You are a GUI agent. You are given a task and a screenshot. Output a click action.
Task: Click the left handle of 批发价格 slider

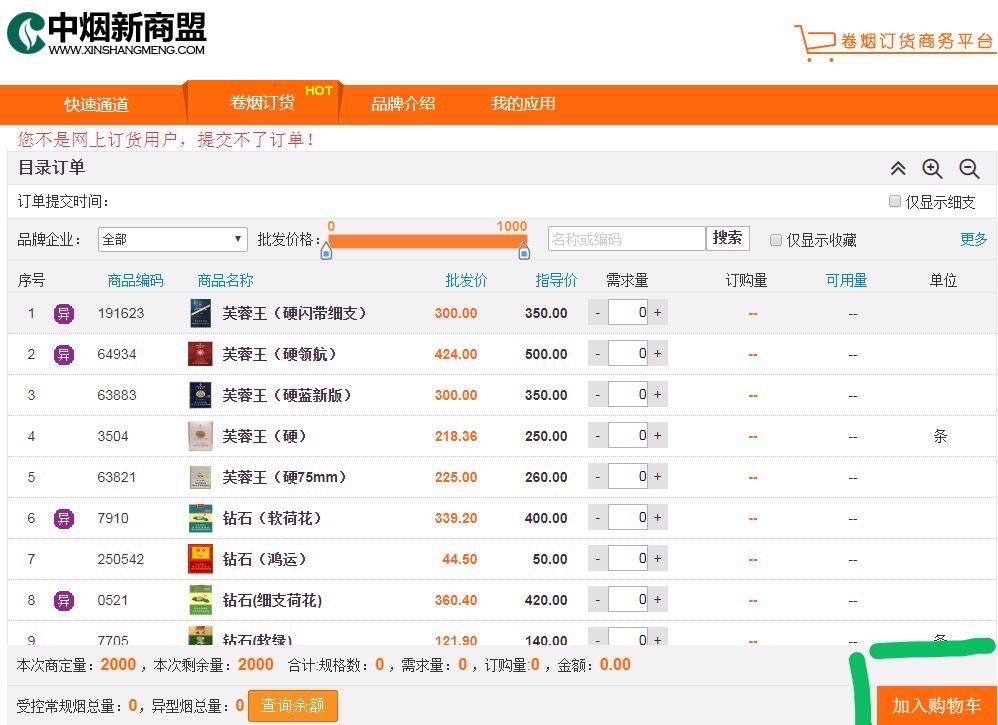(x=326, y=251)
